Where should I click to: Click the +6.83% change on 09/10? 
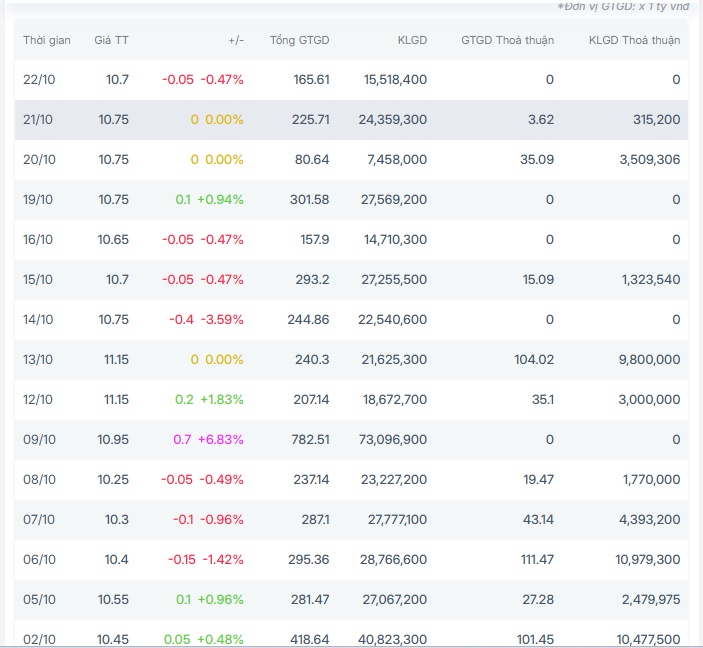(221, 439)
